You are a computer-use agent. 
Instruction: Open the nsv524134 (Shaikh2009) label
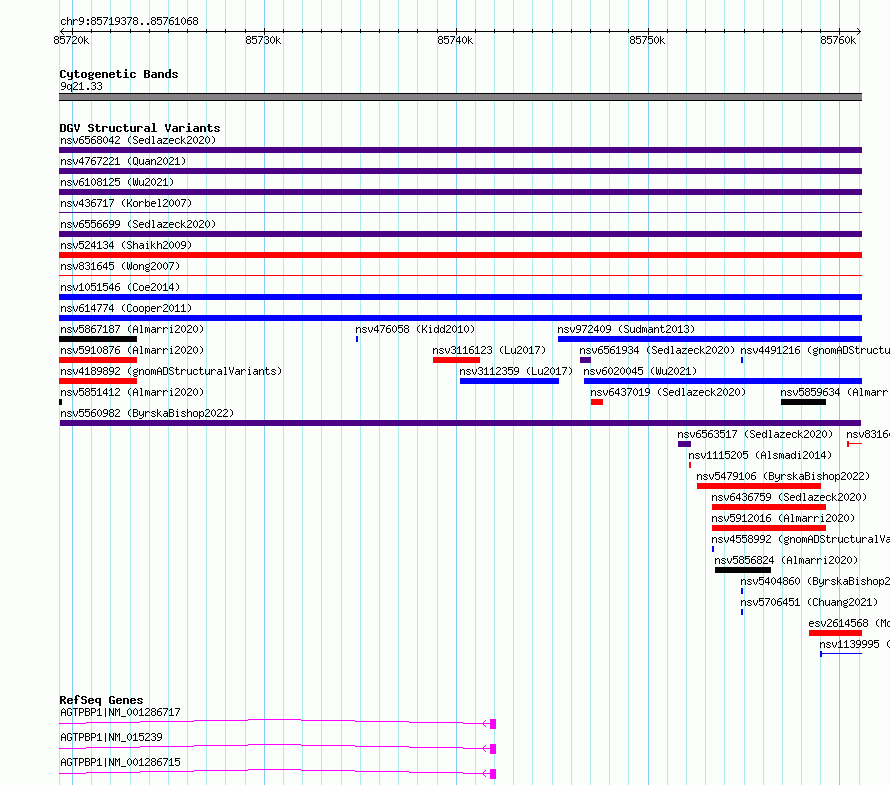coord(126,245)
